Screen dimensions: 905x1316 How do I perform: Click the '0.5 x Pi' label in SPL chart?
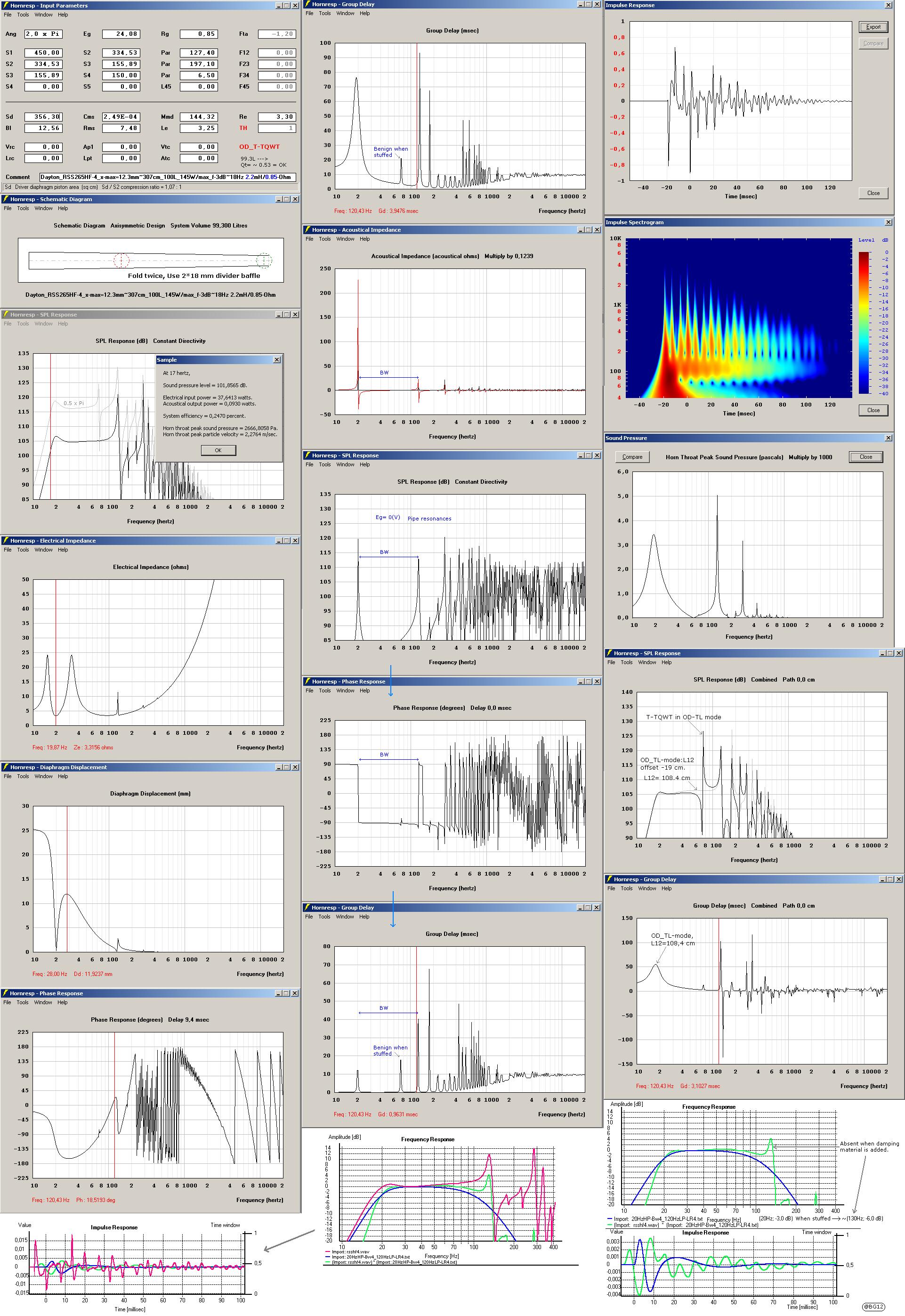[74, 403]
